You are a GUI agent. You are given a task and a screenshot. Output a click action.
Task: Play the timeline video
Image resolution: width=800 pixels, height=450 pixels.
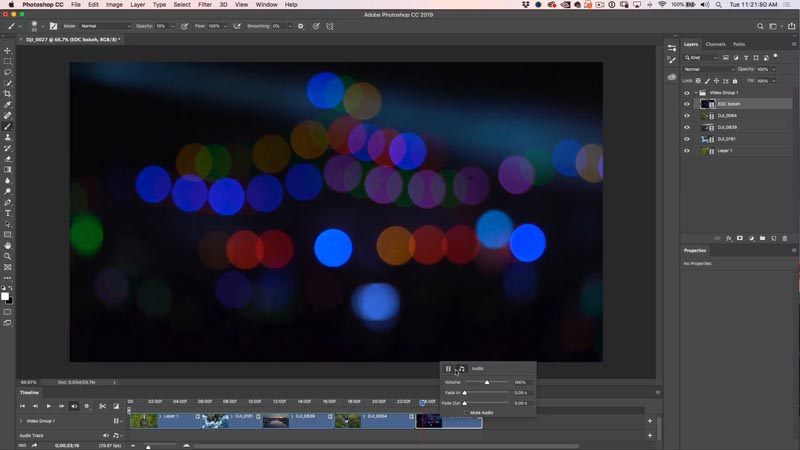pyautogui.click(x=48, y=406)
